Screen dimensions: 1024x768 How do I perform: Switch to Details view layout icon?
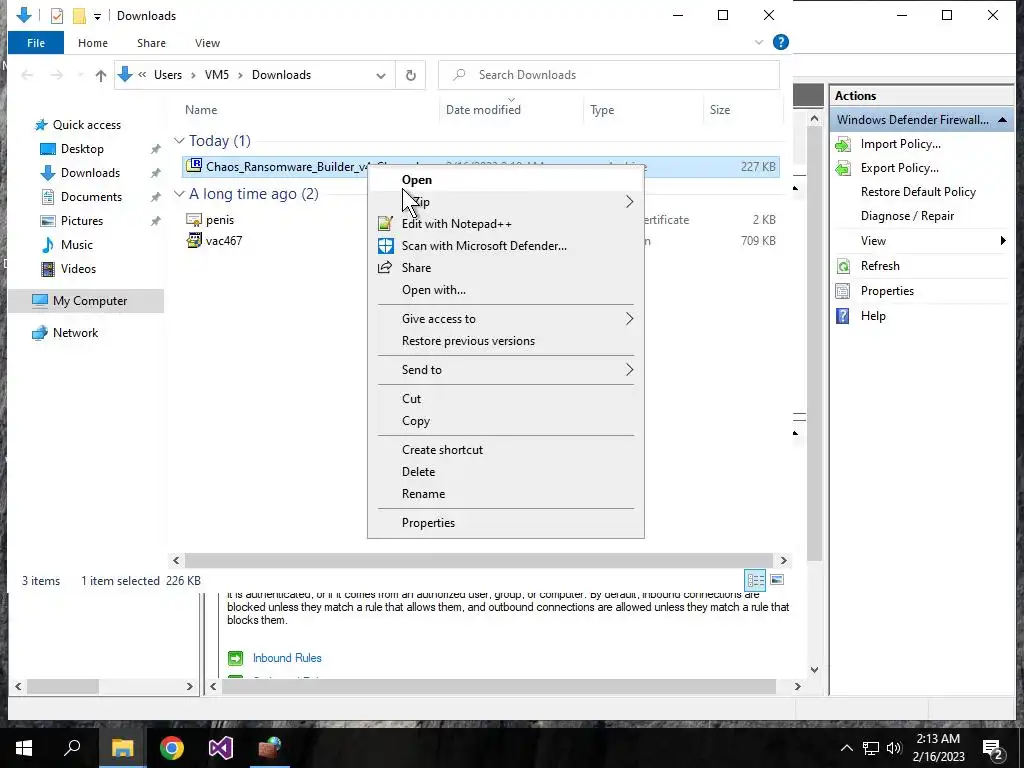click(756, 580)
